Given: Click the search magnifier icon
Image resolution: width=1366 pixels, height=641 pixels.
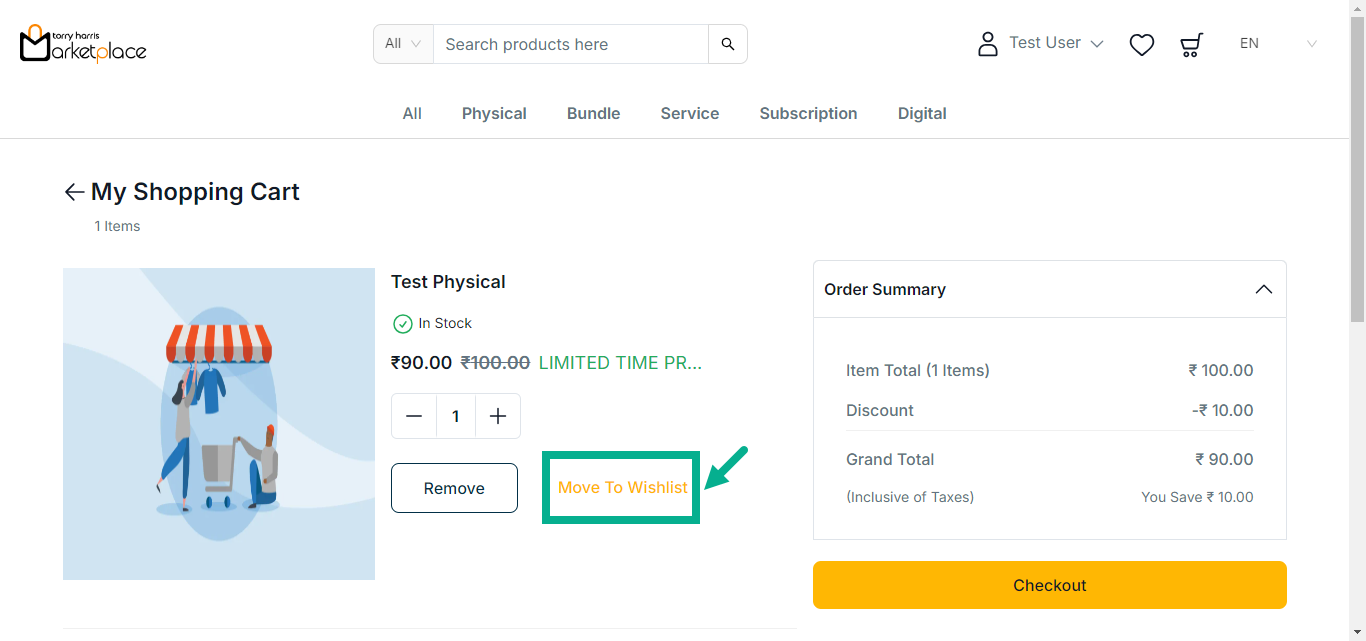Looking at the screenshot, I should pyautogui.click(x=728, y=44).
